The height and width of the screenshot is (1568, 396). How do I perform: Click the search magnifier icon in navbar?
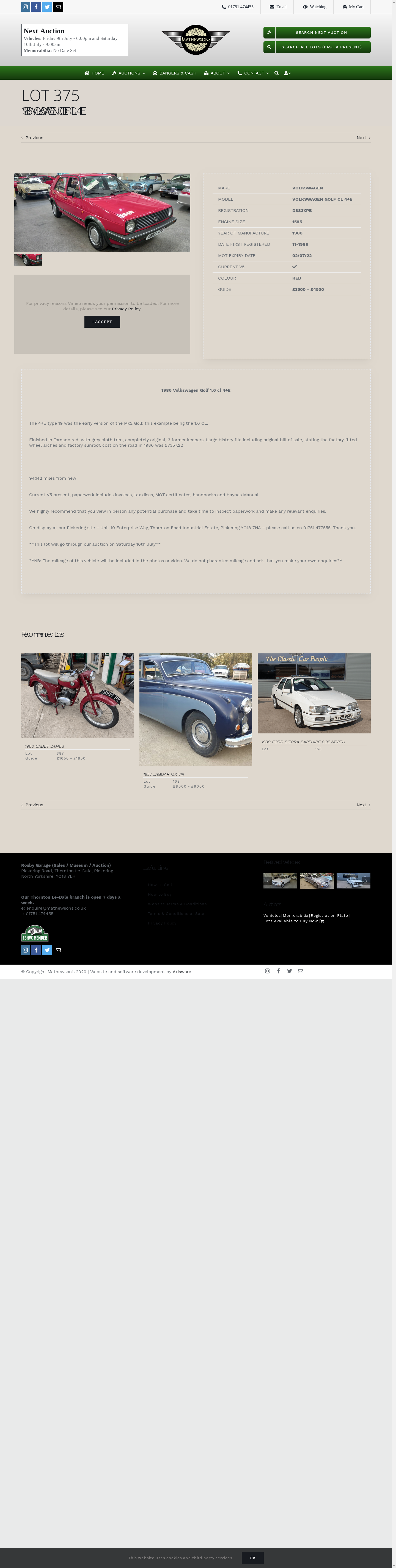pyautogui.click(x=277, y=73)
